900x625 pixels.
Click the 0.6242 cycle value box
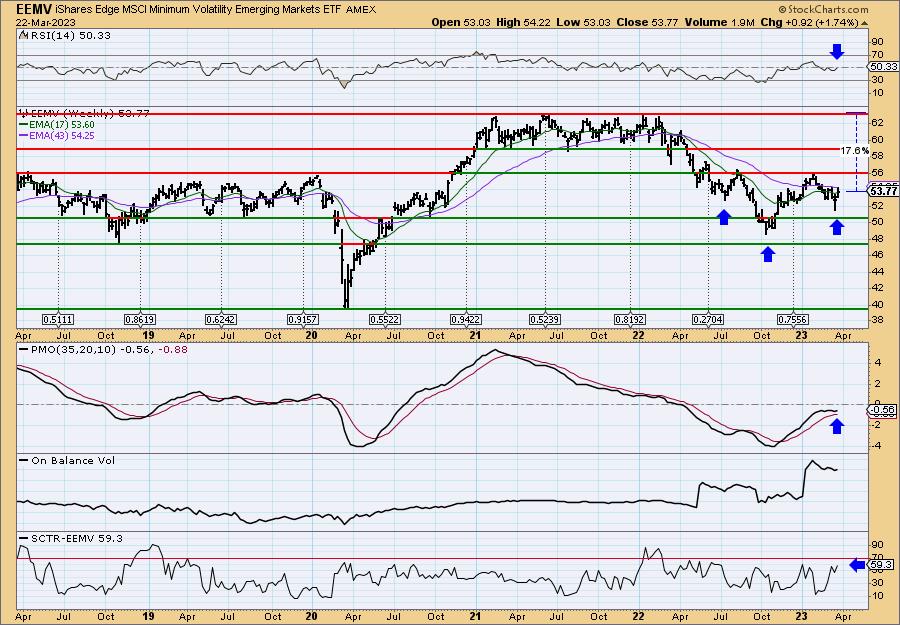[222, 319]
